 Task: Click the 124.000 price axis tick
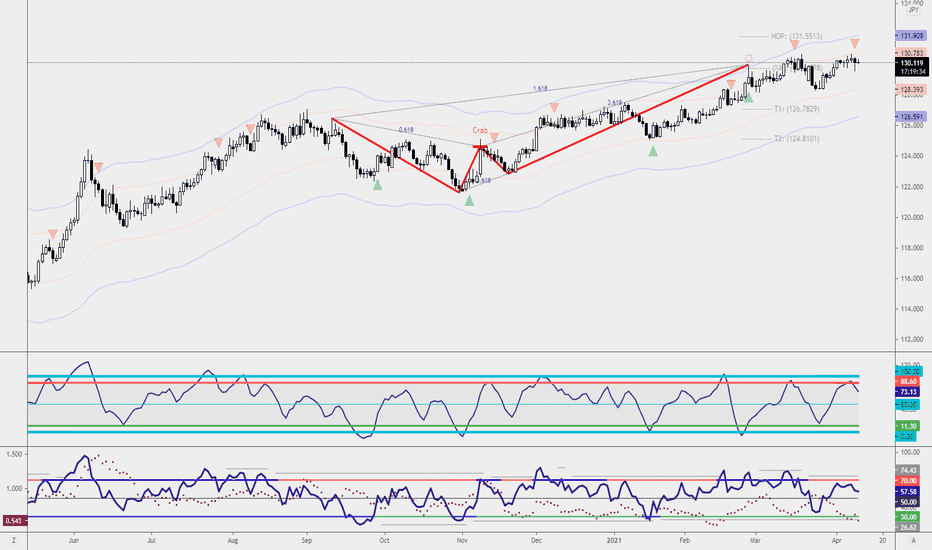[912, 156]
